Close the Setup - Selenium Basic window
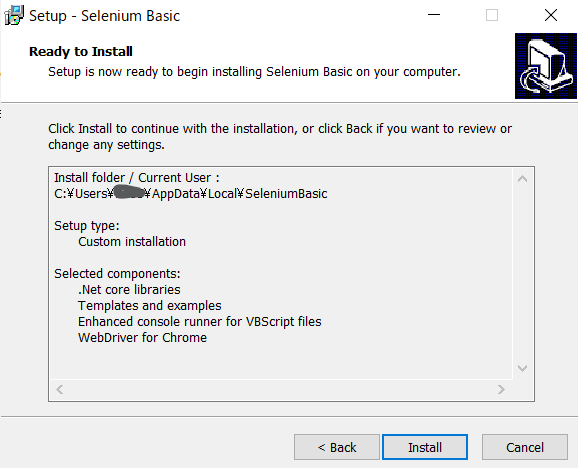Viewport: 578px width, 468px height. (x=551, y=15)
